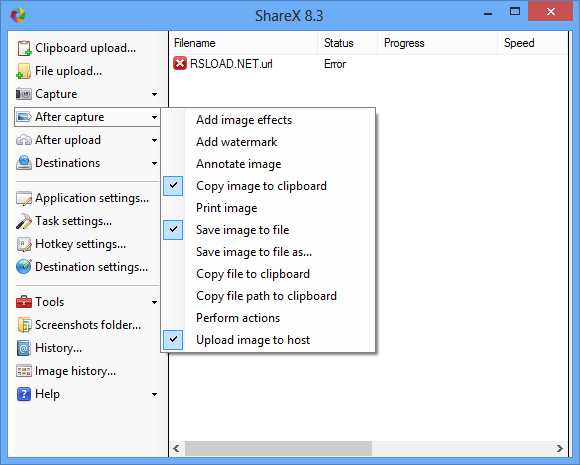Open Hotkey settings... label
The image size is (580, 465).
[x=81, y=244]
